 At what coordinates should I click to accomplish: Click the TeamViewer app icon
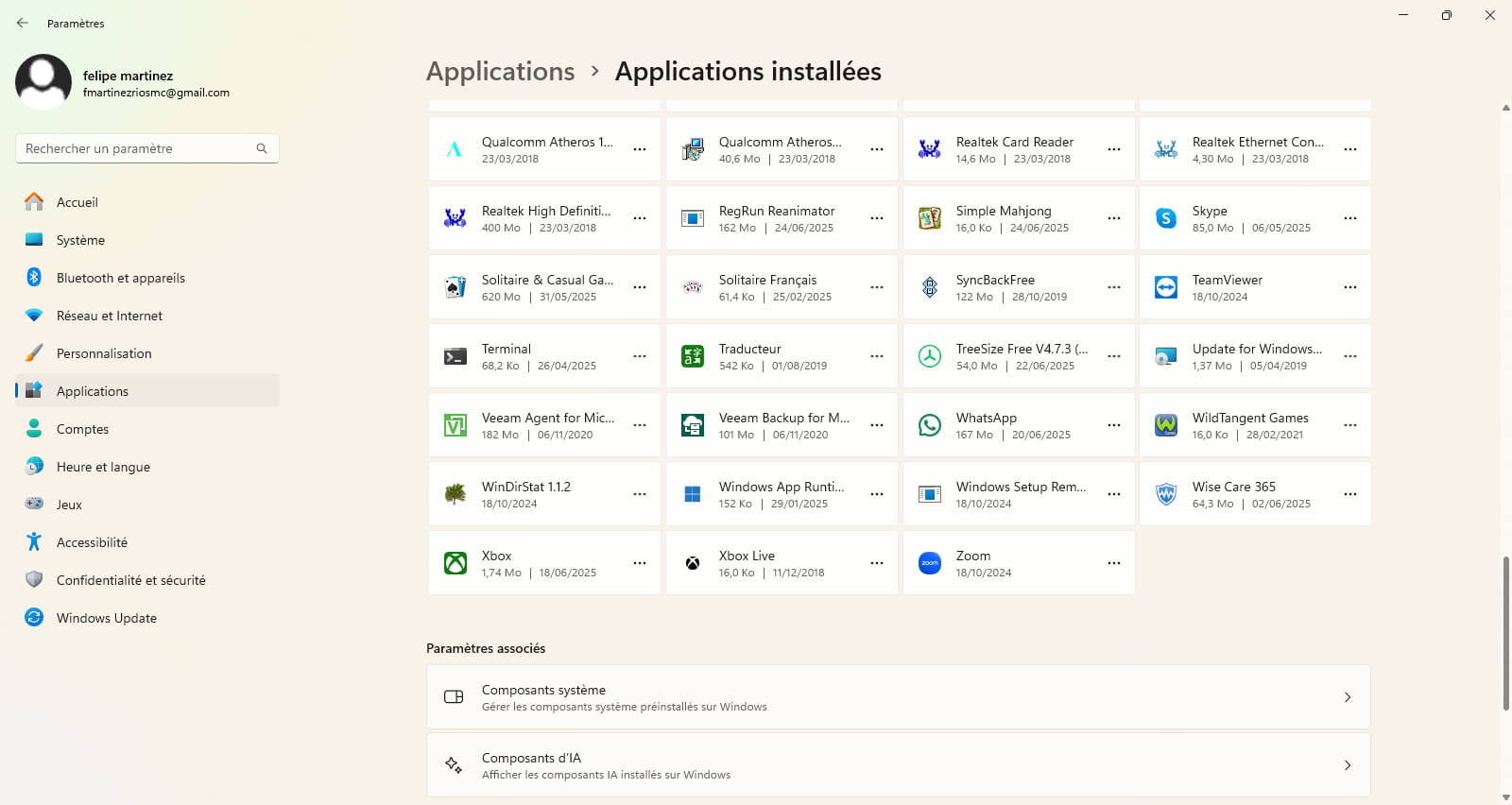[1166, 287]
